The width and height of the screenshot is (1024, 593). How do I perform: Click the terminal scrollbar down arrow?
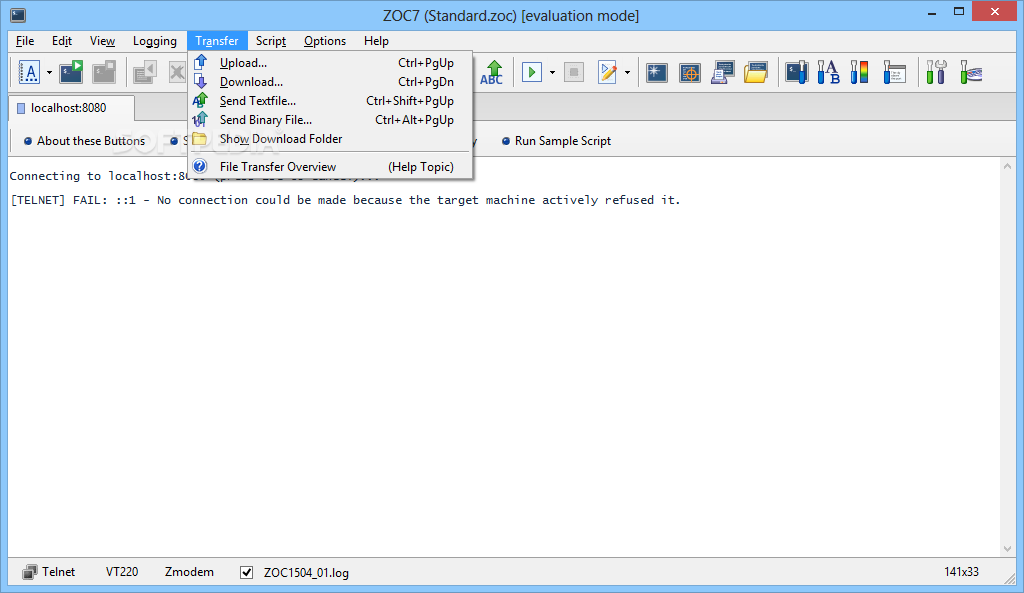1007,549
